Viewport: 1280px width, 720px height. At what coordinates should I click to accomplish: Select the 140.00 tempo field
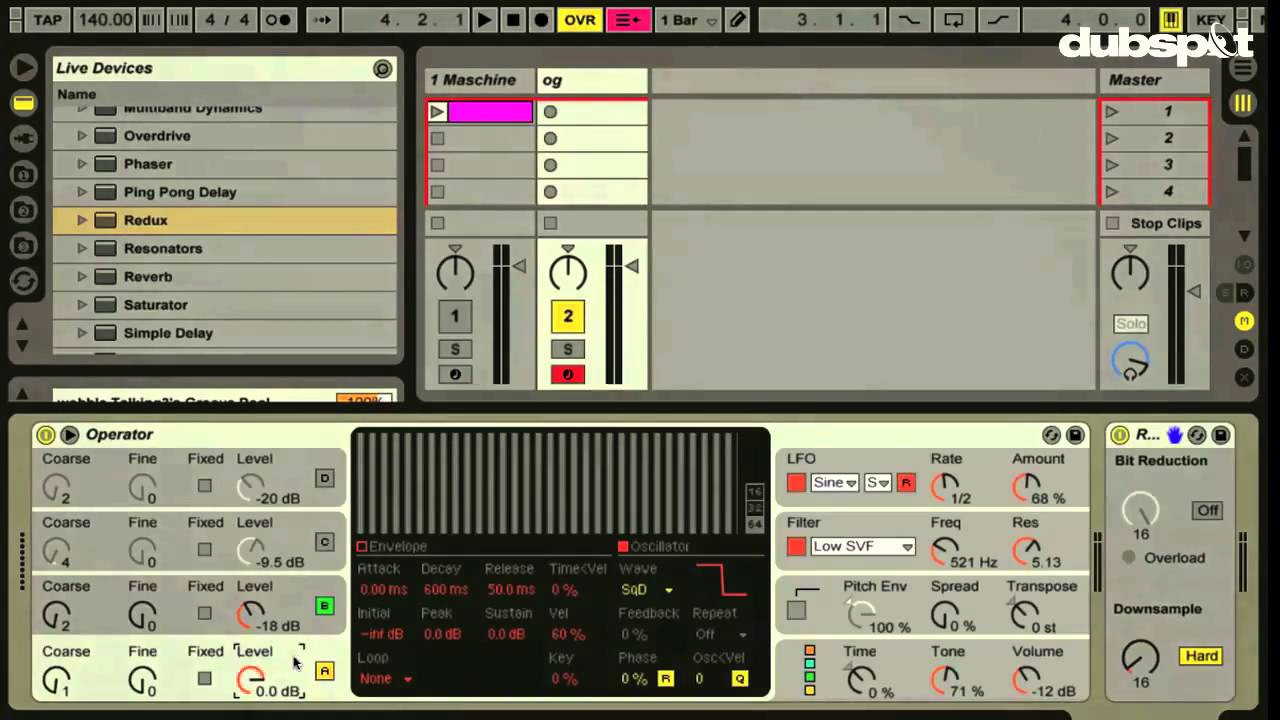(104, 19)
